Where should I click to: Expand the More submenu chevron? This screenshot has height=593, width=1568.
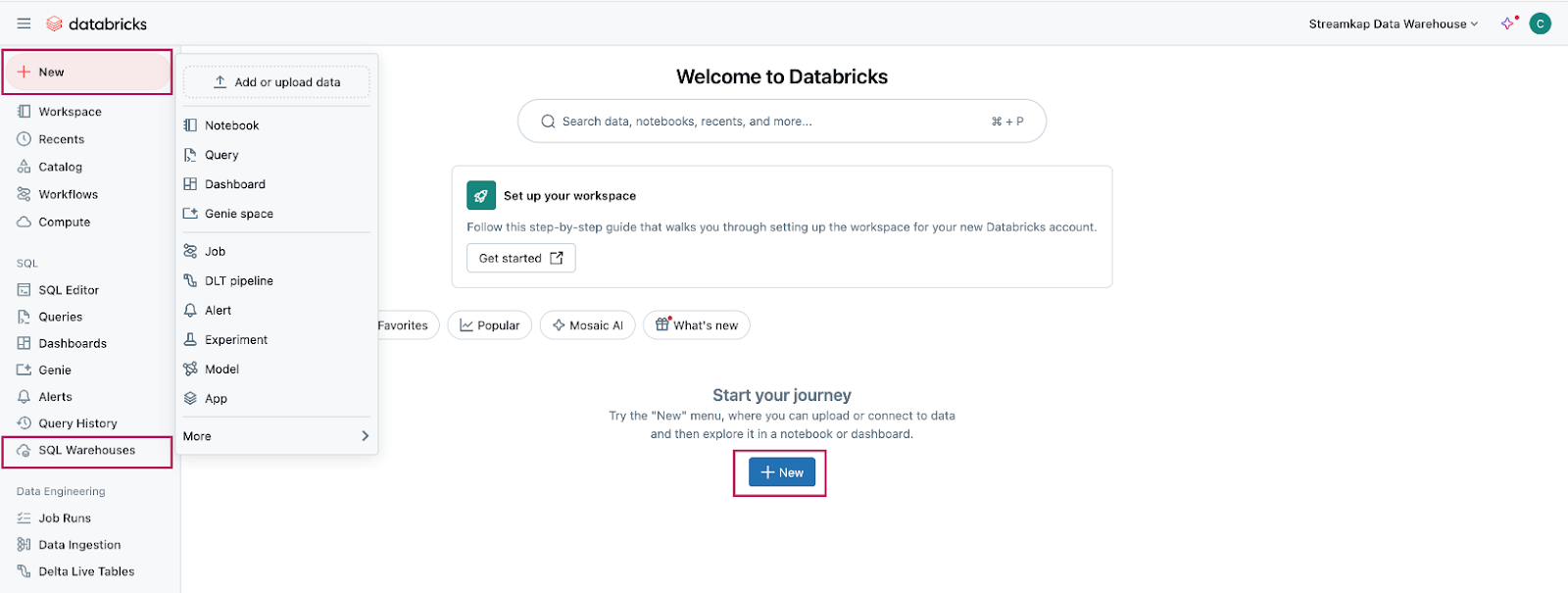pos(365,436)
